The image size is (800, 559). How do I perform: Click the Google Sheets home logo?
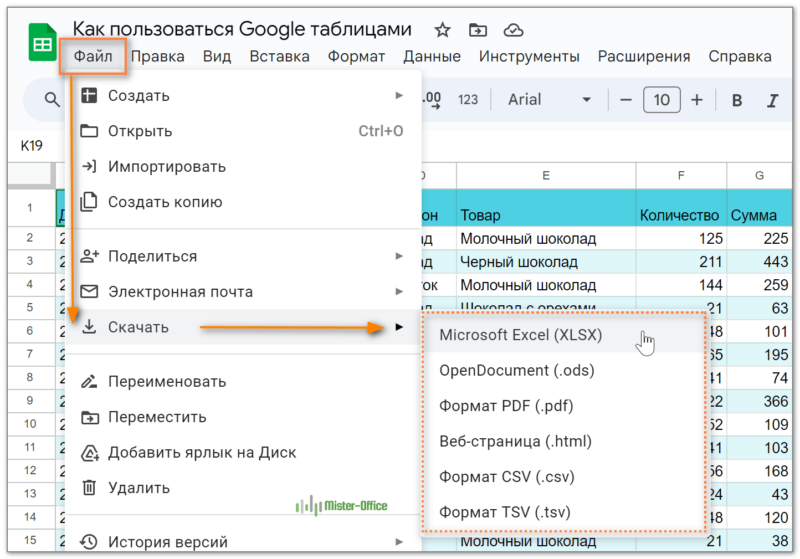point(42,43)
